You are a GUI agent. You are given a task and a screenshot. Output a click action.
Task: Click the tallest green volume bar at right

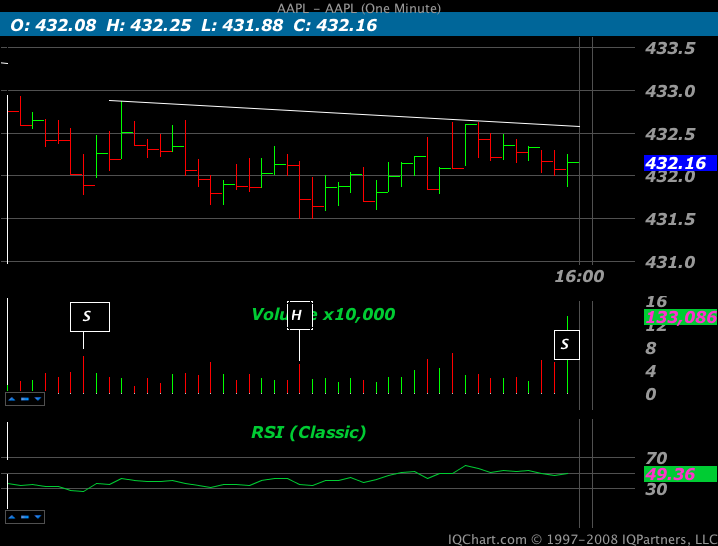point(568,377)
